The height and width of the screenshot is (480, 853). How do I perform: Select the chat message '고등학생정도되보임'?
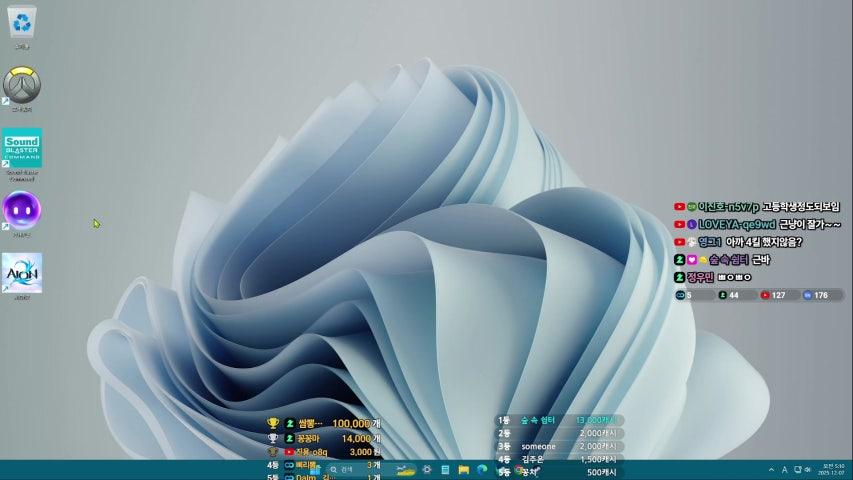click(801, 207)
